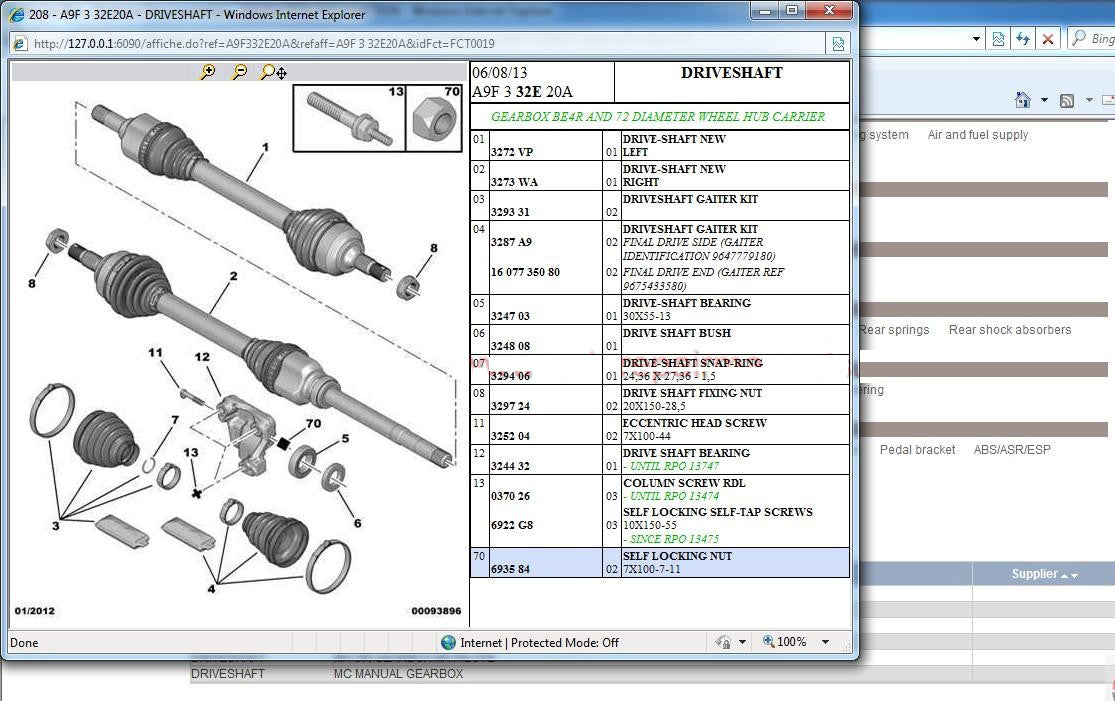This screenshot has width=1115, height=701.
Task: Open the Air and fuel supply section
Action: point(977,135)
